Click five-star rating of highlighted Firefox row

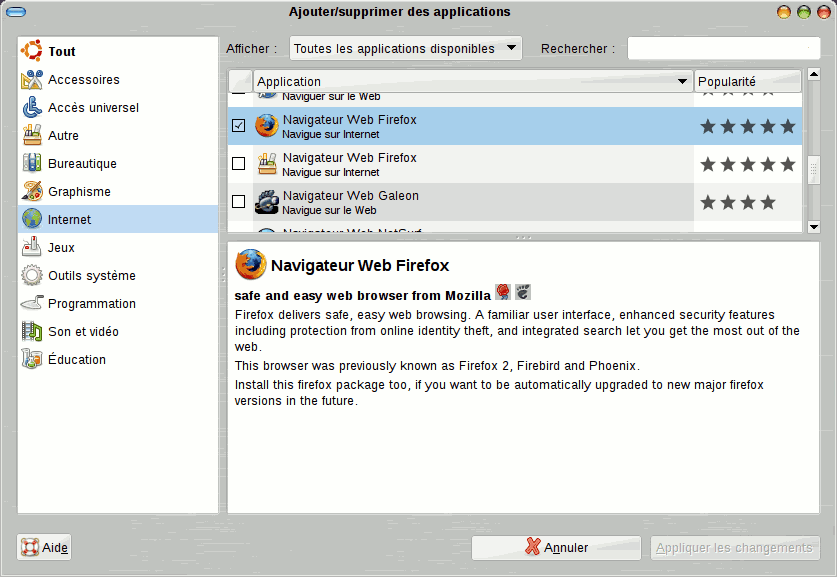pos(748,127)
